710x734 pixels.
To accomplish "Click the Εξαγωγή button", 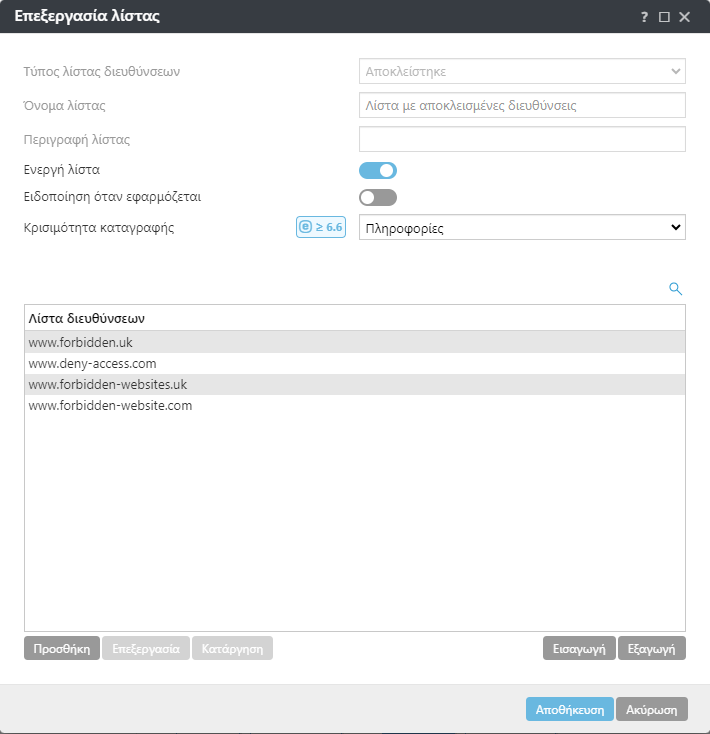I will click(652, 648).
